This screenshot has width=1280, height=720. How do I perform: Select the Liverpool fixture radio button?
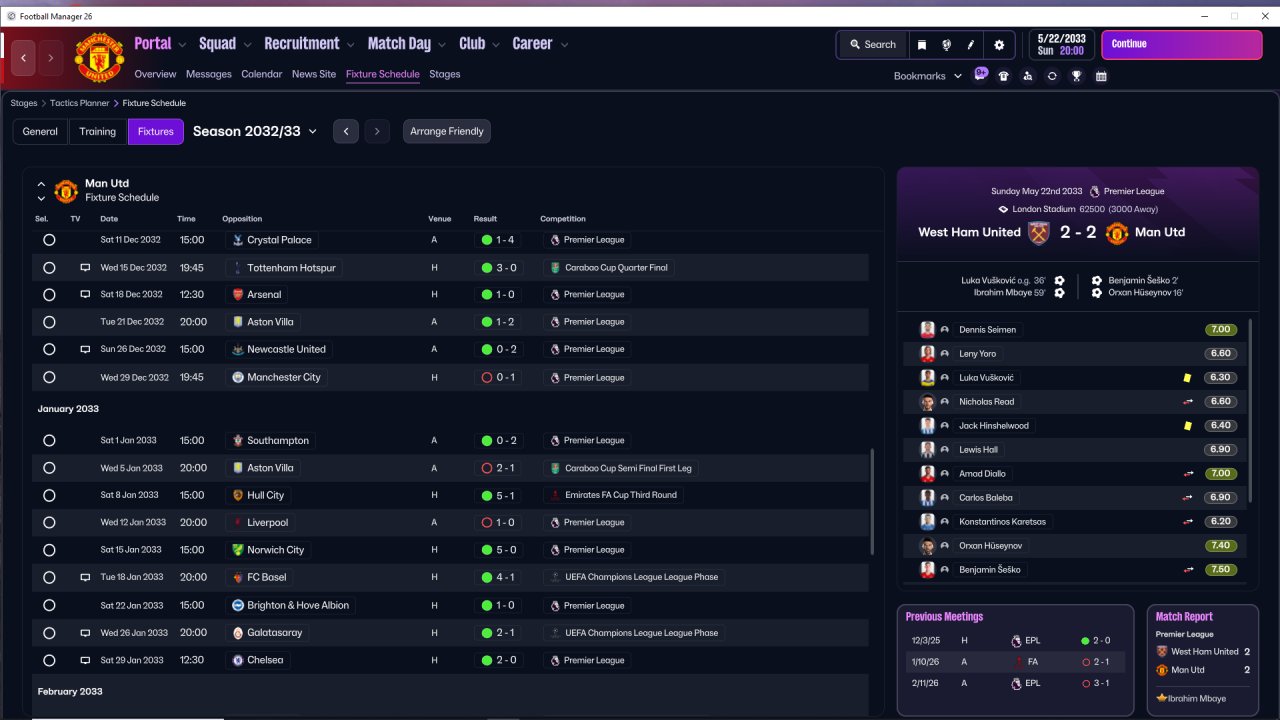[x=49, y=523]
